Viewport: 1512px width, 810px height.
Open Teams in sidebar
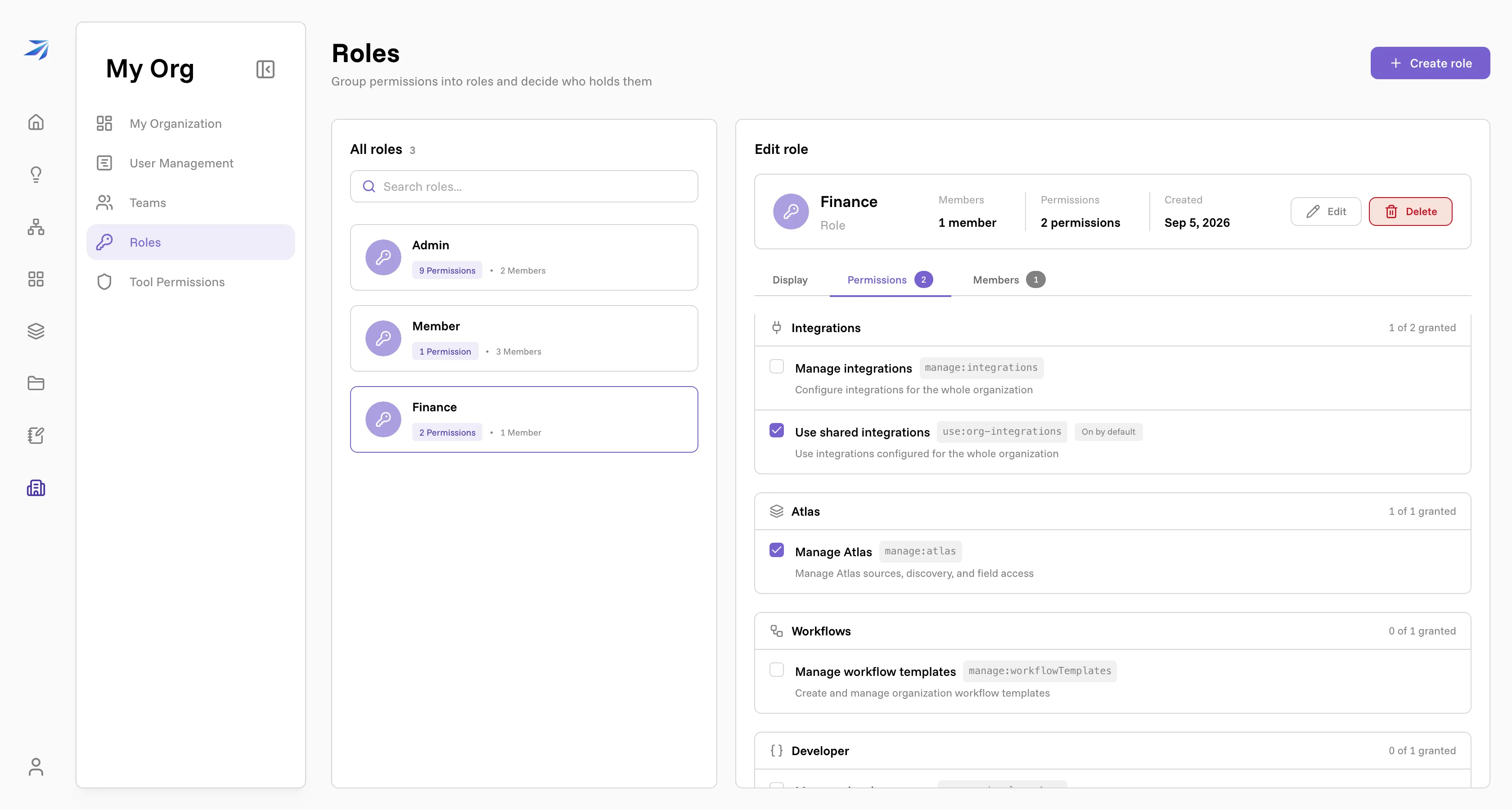[190, 202]
